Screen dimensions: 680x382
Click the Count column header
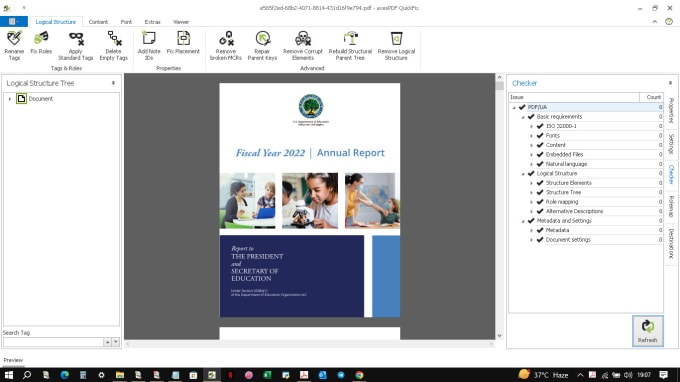[651, 97]
